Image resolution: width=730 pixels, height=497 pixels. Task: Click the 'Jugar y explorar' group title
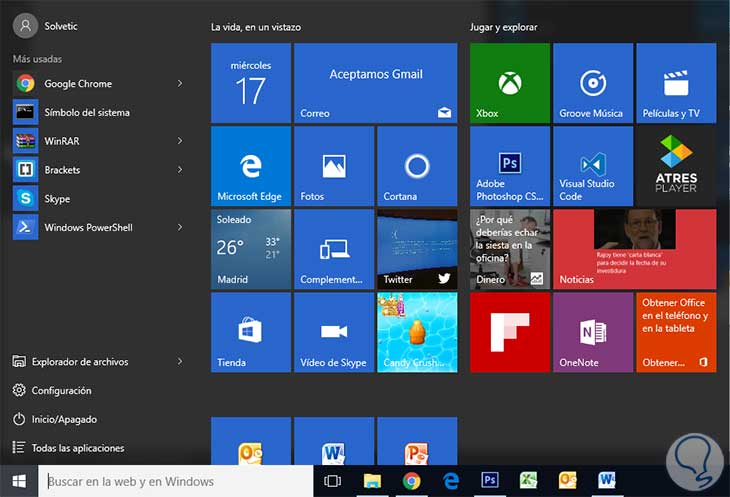pyautogui.click(x=503, y=27)
